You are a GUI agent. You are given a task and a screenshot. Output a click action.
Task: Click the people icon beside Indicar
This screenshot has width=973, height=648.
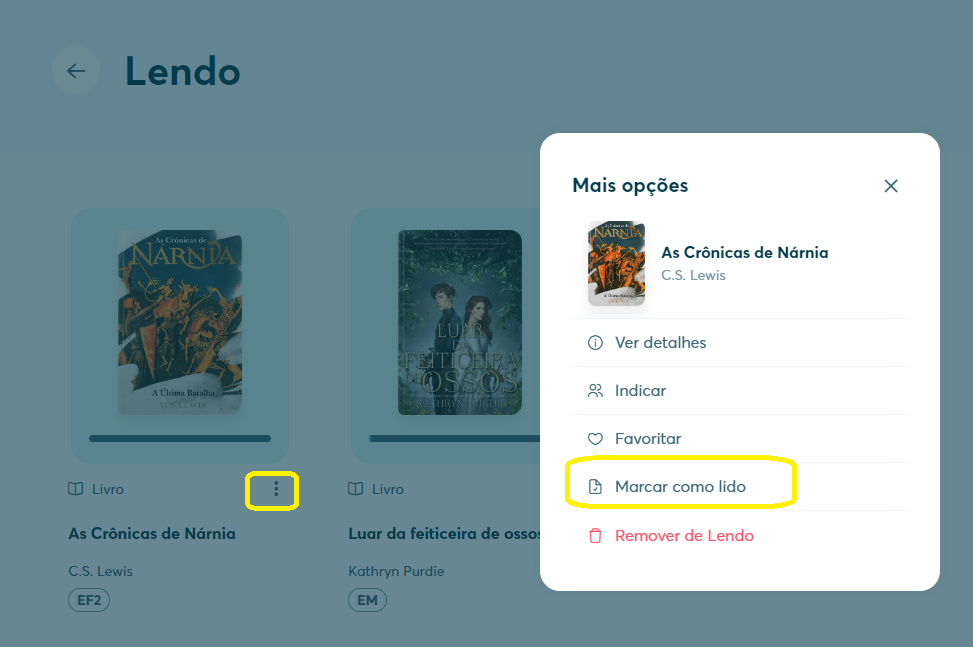click(594, 390)
